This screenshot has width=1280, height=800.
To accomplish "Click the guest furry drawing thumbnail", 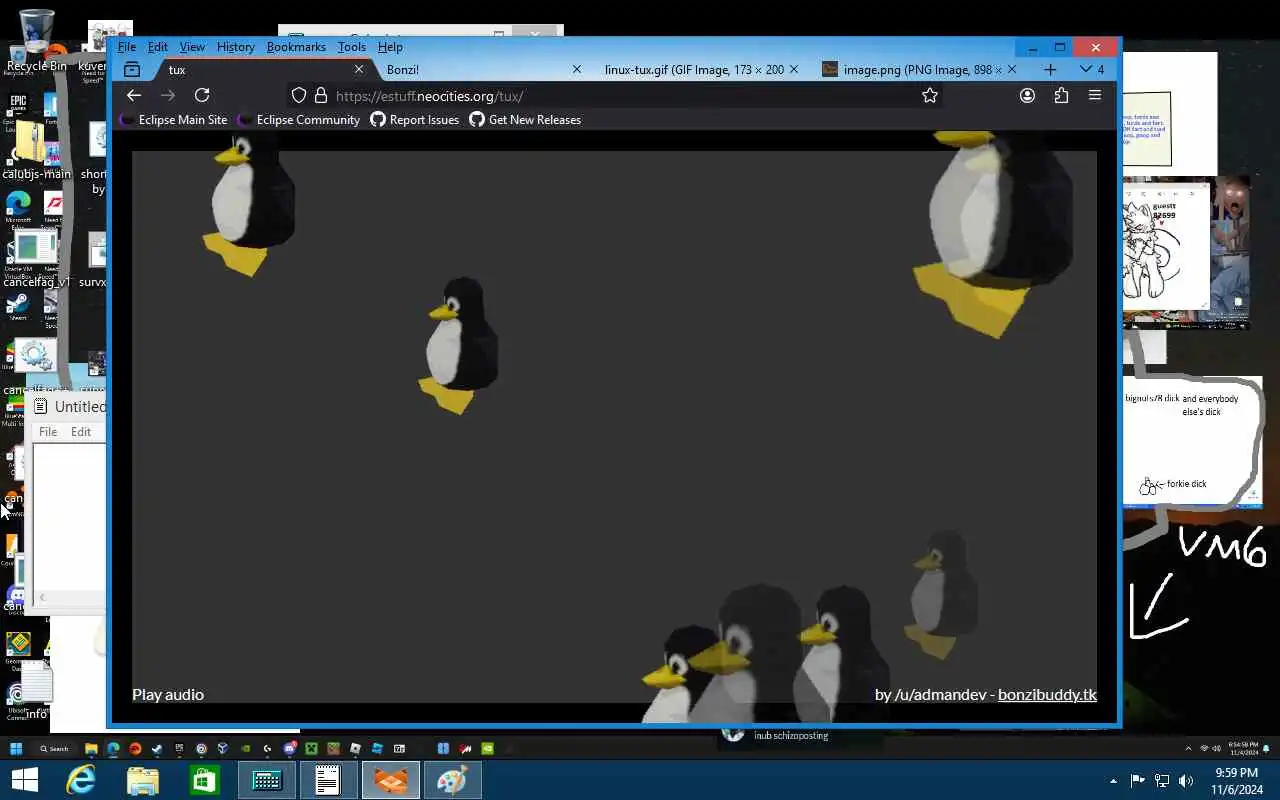I will click(1165, 246).
